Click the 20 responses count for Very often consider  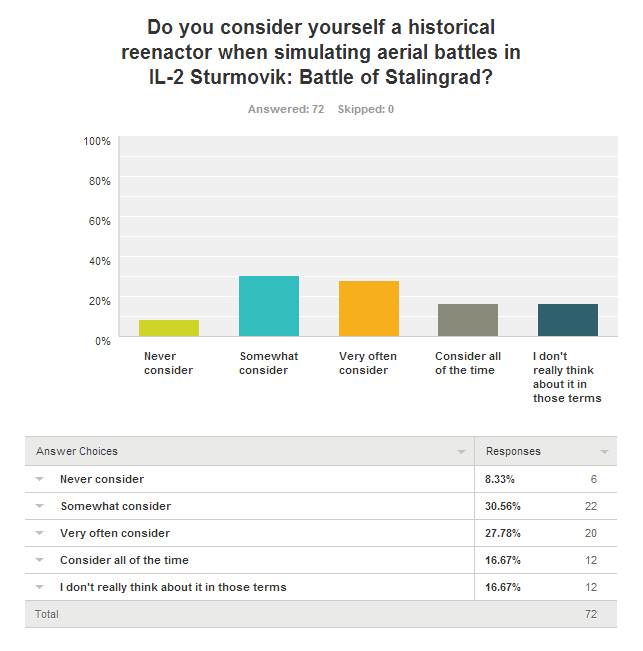[591, 533]
